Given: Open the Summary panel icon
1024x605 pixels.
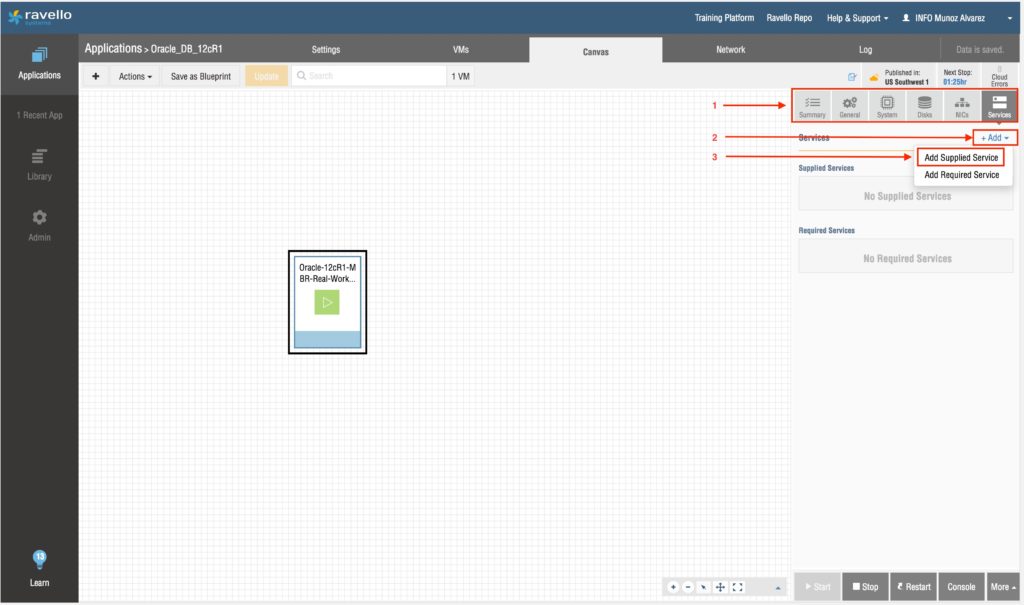Looking at the screenshot, I should point(812,106).
